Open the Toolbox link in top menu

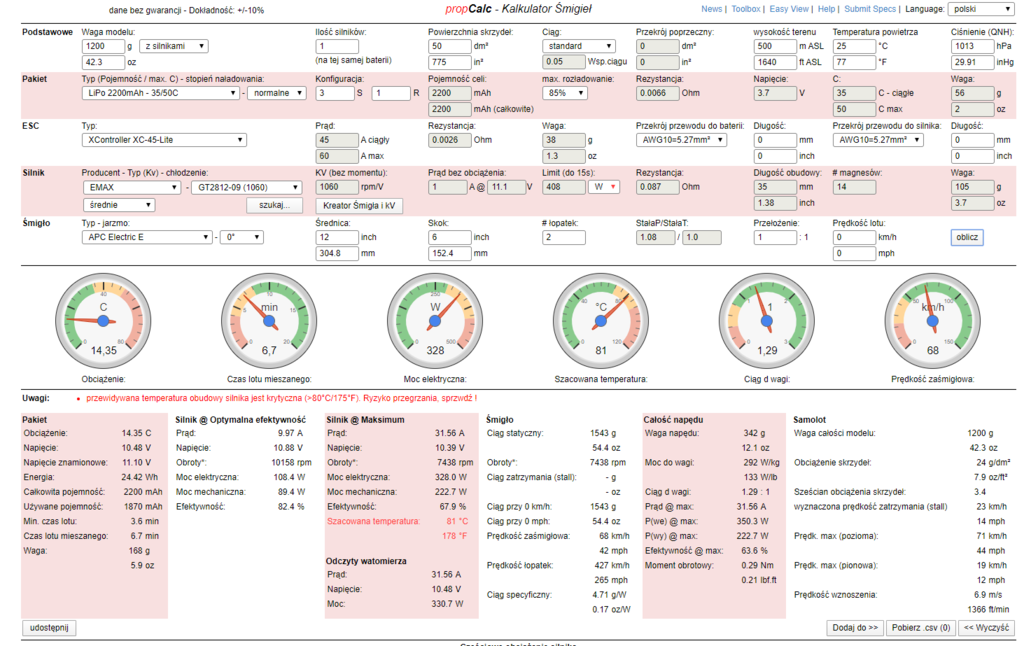tap(746, 9)
